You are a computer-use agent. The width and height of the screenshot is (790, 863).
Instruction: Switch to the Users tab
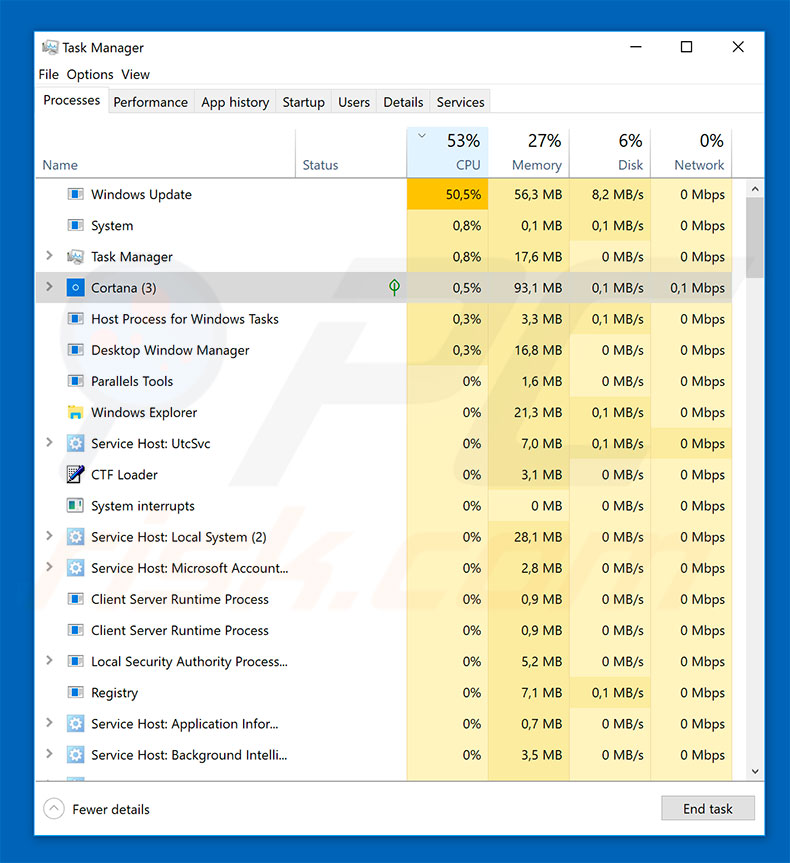[x=353, y=102]
